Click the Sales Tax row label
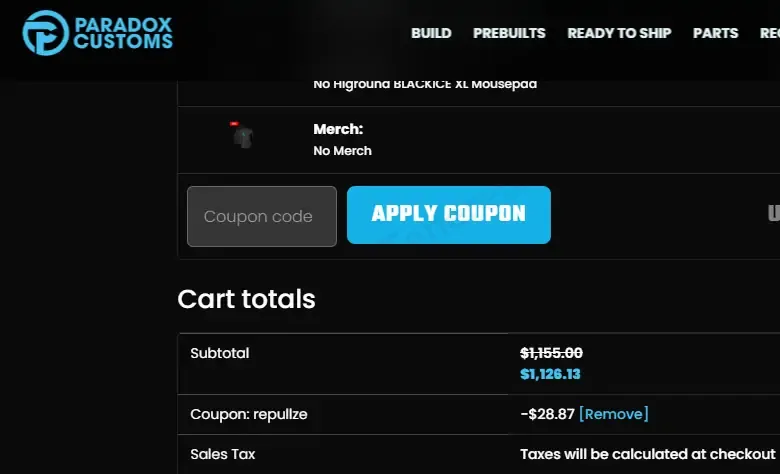 (x=222, y=454)
